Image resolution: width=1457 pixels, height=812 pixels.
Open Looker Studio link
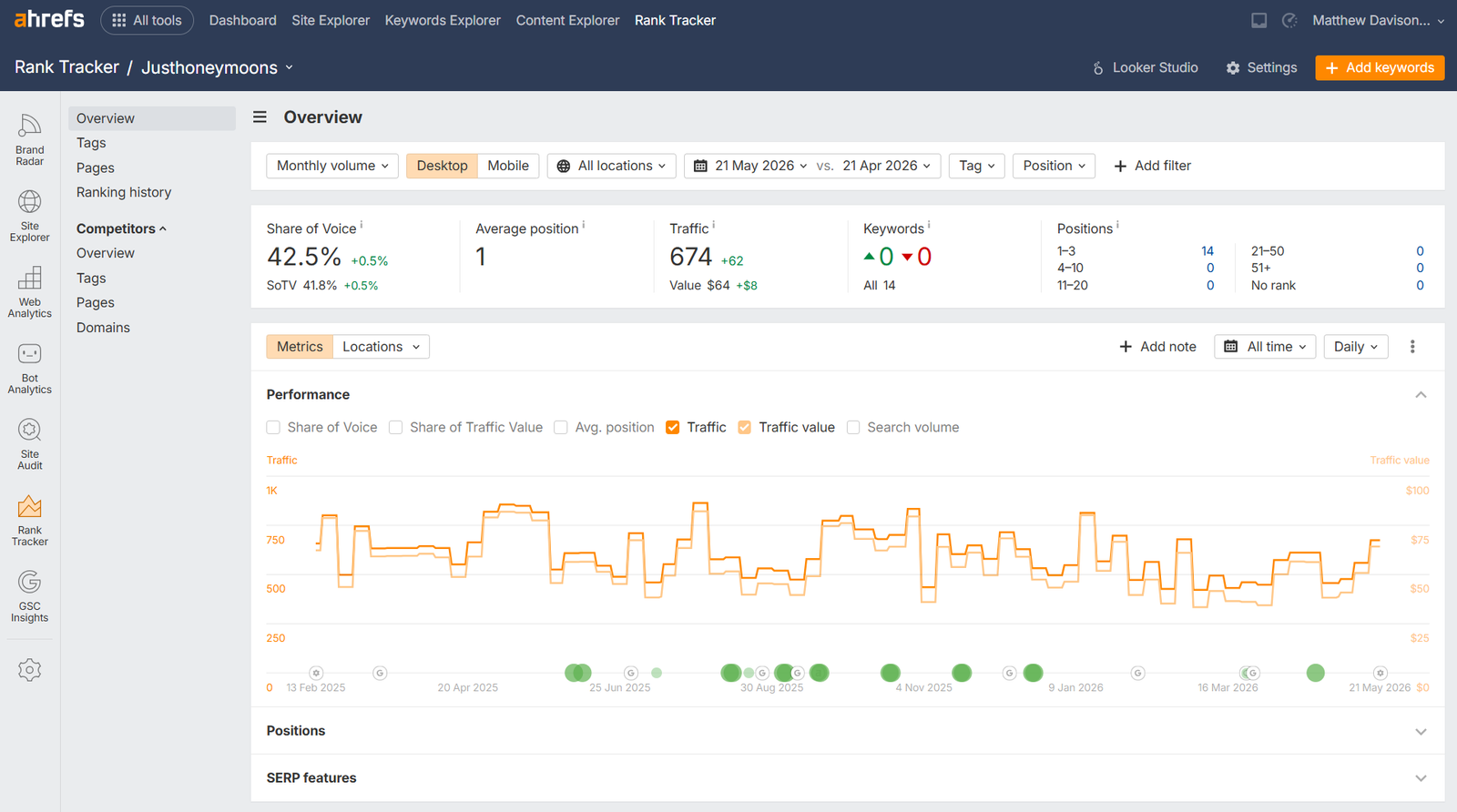tap(1146, 67)
